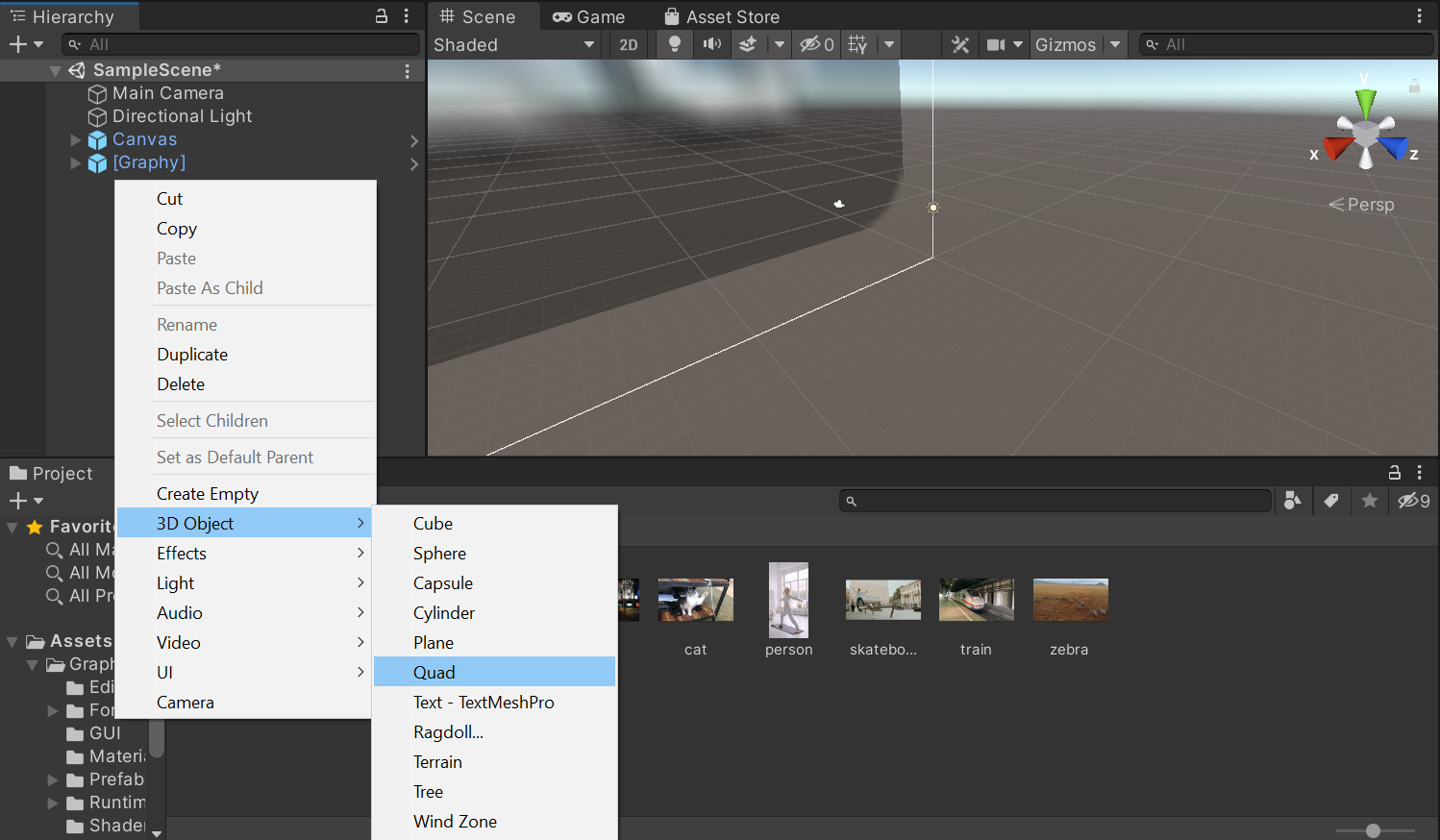Adjust the thumbnail size slider handle
Viewport: 1440px width, 840px height.
pos(1373,830)
